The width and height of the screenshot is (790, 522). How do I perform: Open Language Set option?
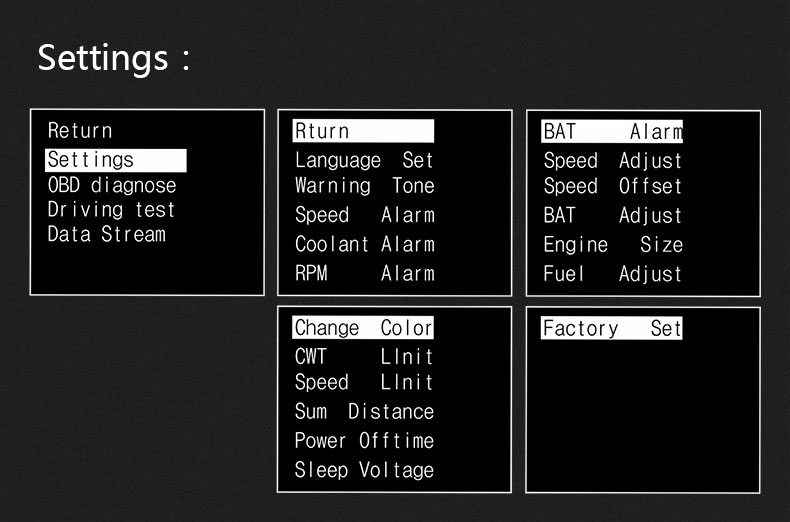coord(364,160)
